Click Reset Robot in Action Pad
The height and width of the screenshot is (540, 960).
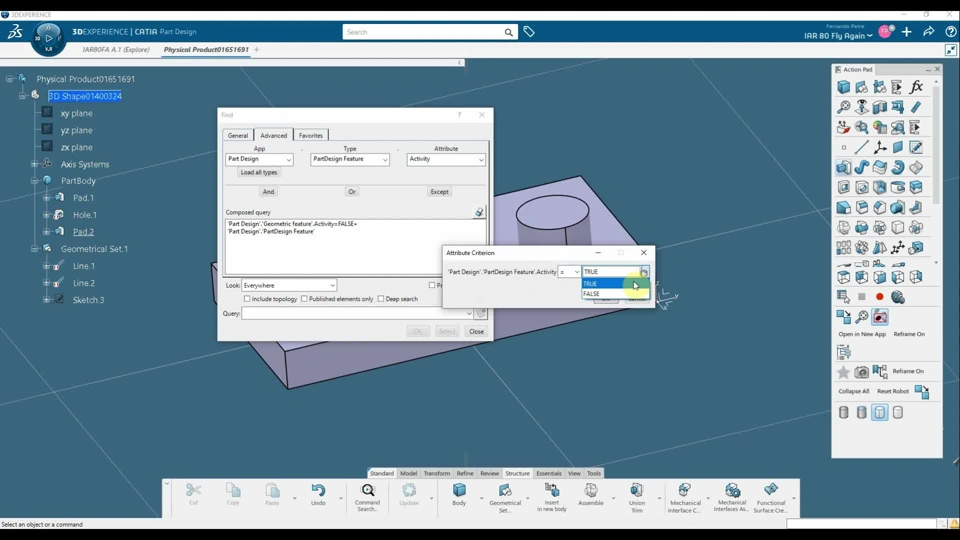tap(893, 391)
